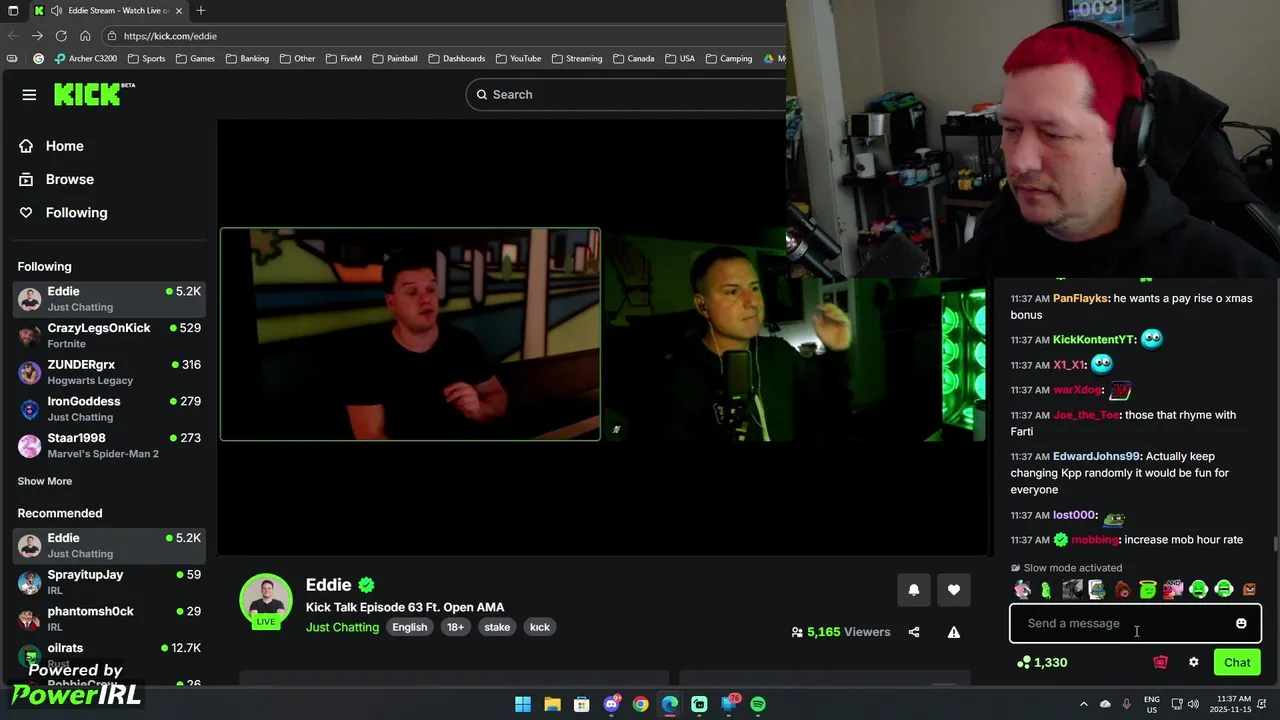This screenshot has width=1280, height=720.
Task: Open Archer C3200 bookmark
Action: click(x=86, y=59)
